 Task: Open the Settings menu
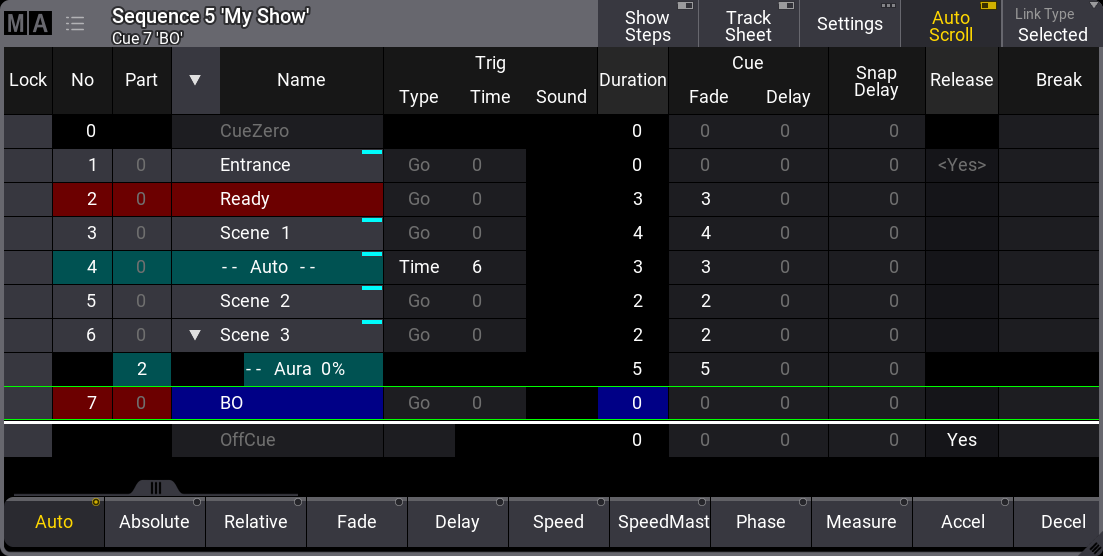(x=849, y=25)
